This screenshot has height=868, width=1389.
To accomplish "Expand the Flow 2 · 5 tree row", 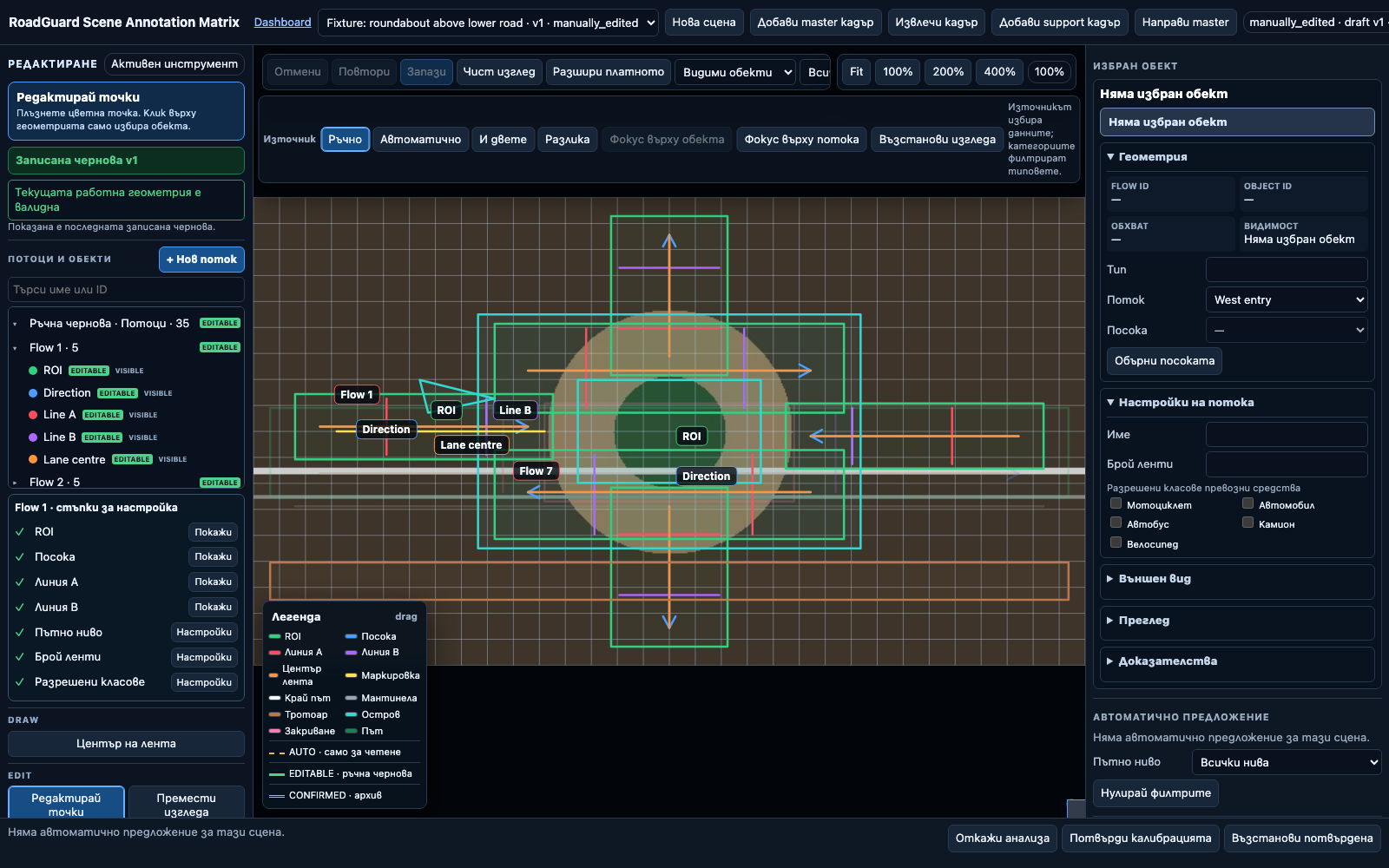I will (15, 483).
